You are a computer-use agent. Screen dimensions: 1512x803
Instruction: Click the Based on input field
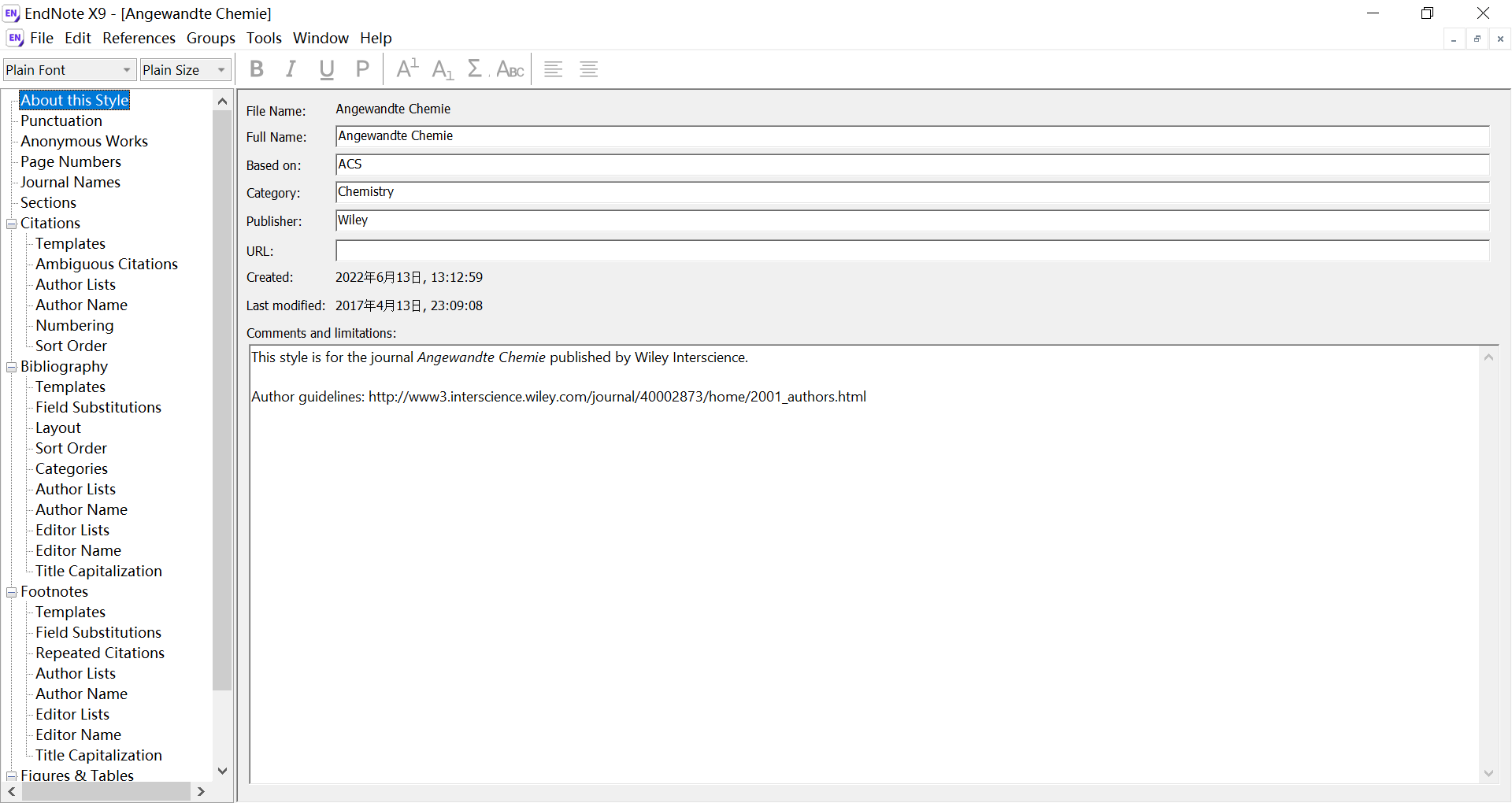coord(913,165)
